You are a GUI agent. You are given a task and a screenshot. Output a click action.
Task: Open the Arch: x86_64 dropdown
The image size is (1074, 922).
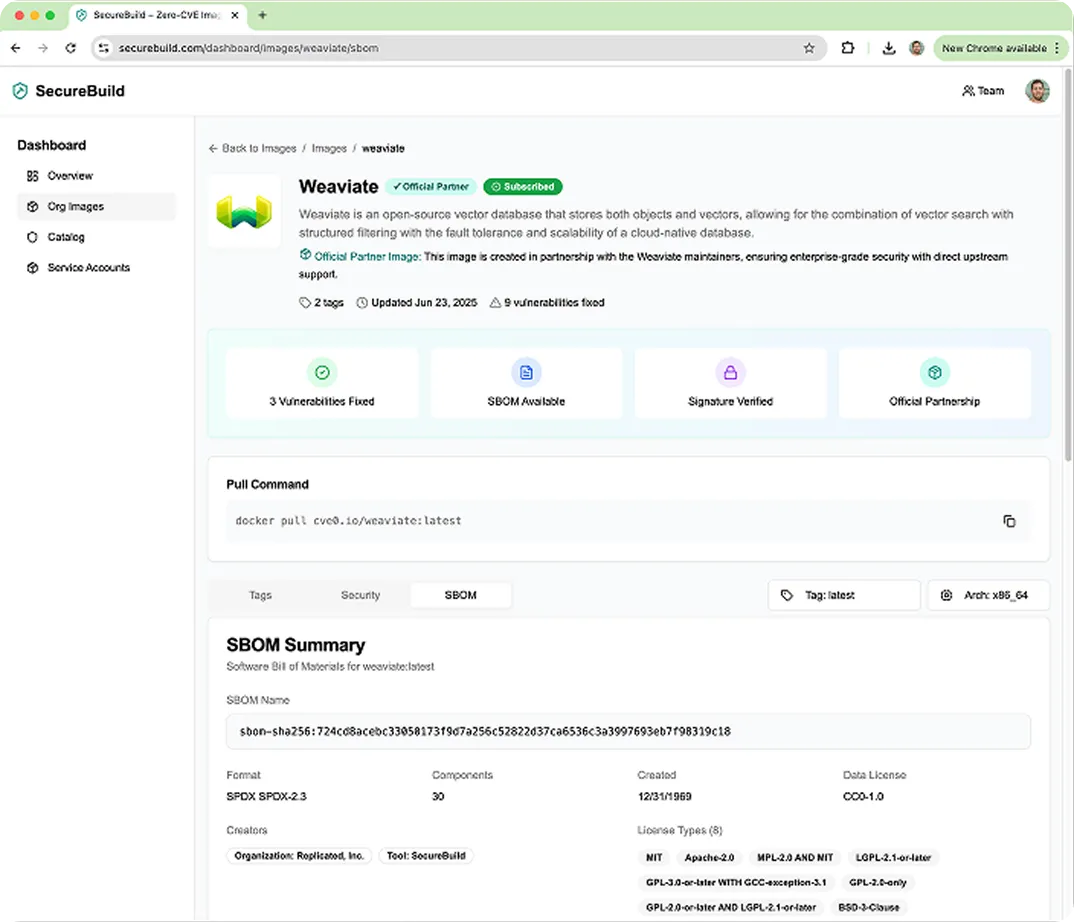pos(988,595)
